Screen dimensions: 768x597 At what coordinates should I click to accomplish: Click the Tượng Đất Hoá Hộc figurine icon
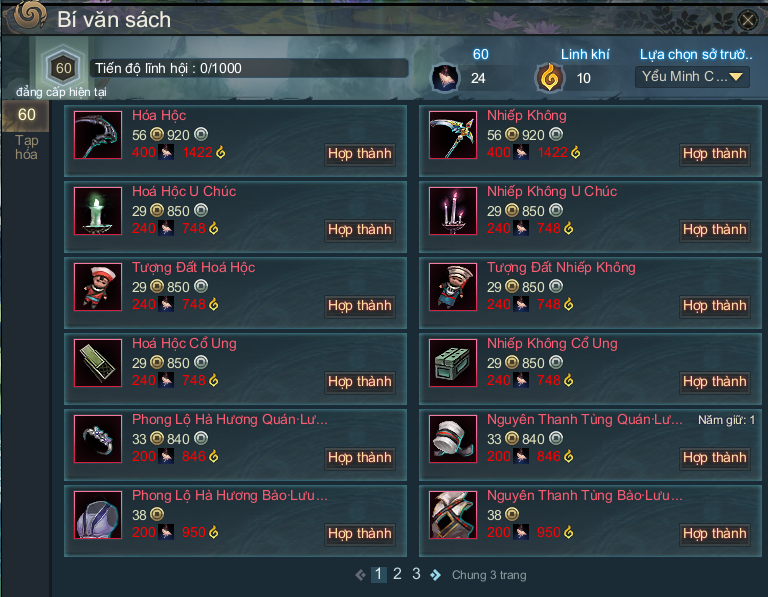coord(98,287)
